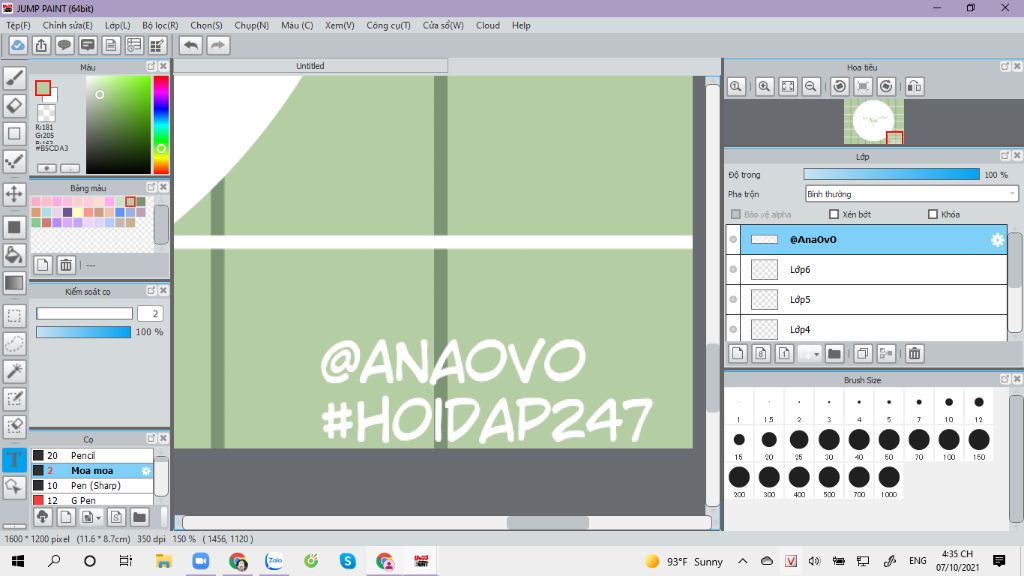1024x576 pixels.
Task: Rotate canvas left in navigator
Action: [840, 86]
